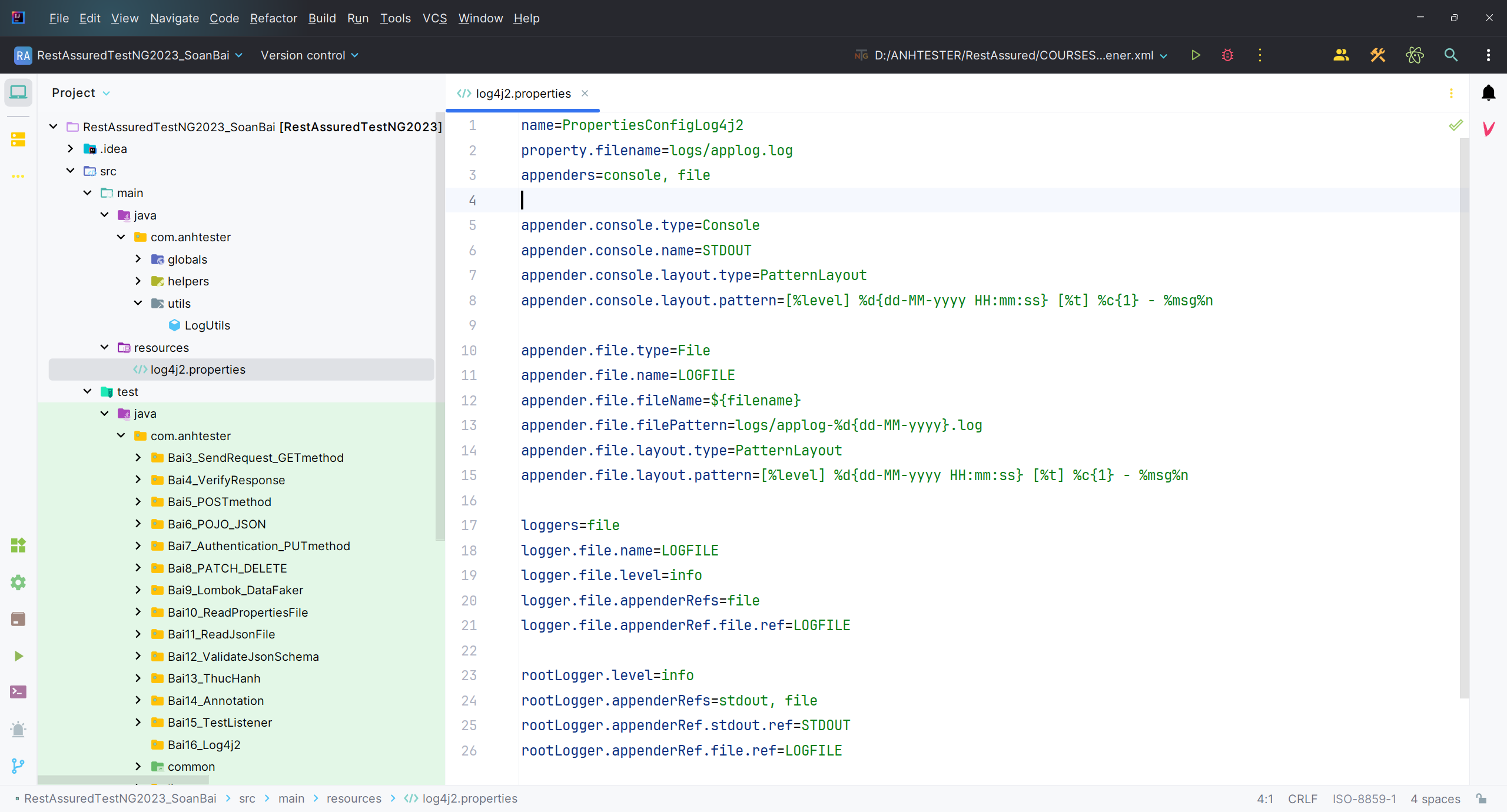This screenshot has width=1507, height=812.
Task: Open Version control dropdown
Action: click(310, 55)
